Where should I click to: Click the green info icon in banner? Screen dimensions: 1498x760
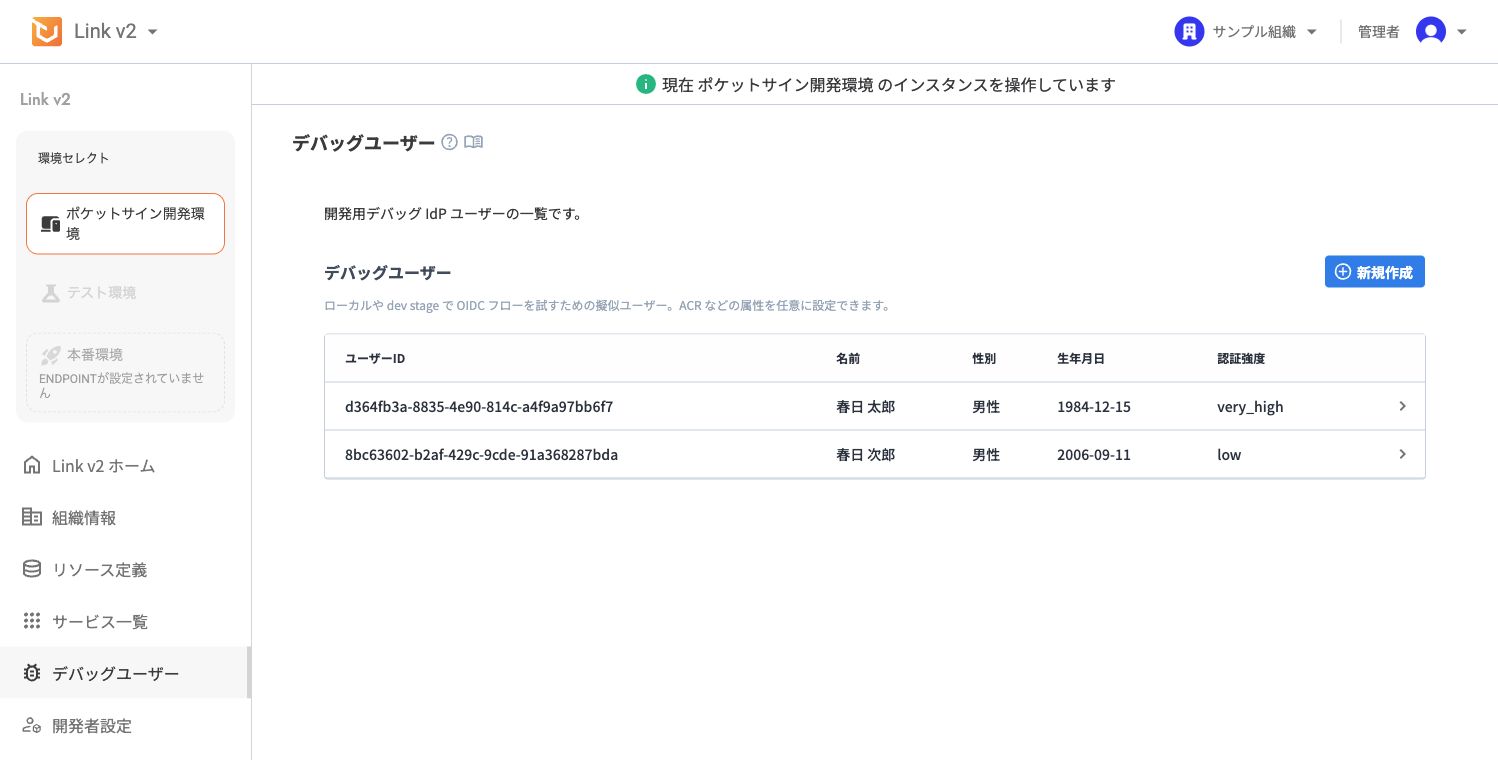[x=645, y=85]
